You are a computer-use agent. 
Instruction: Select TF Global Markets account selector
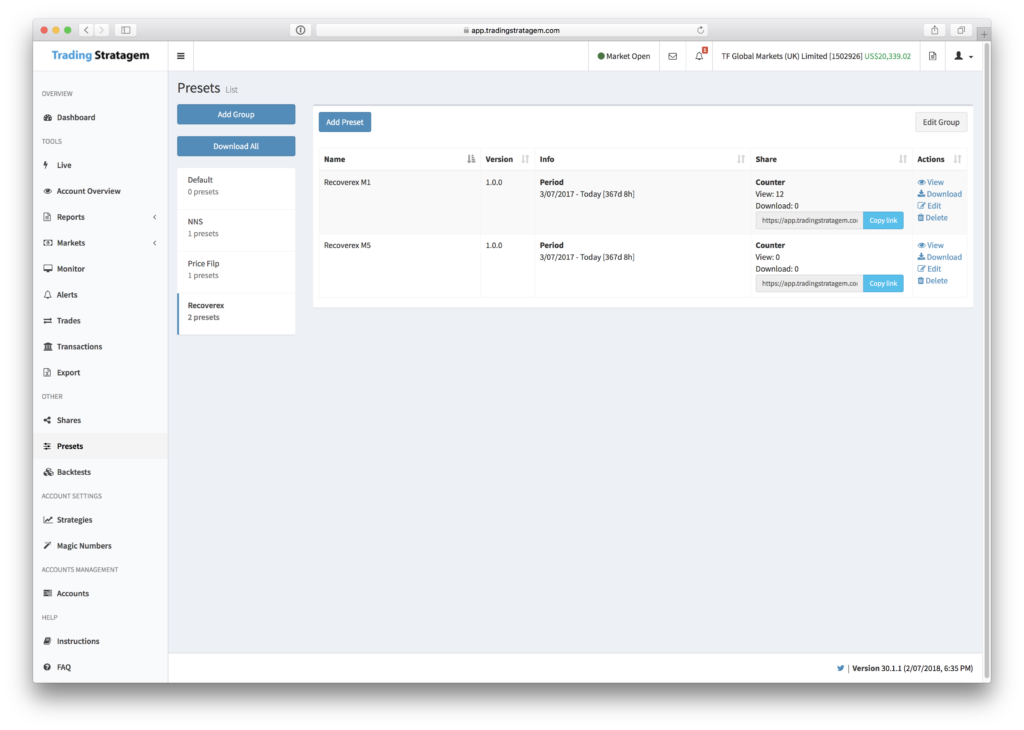(816, 56)
